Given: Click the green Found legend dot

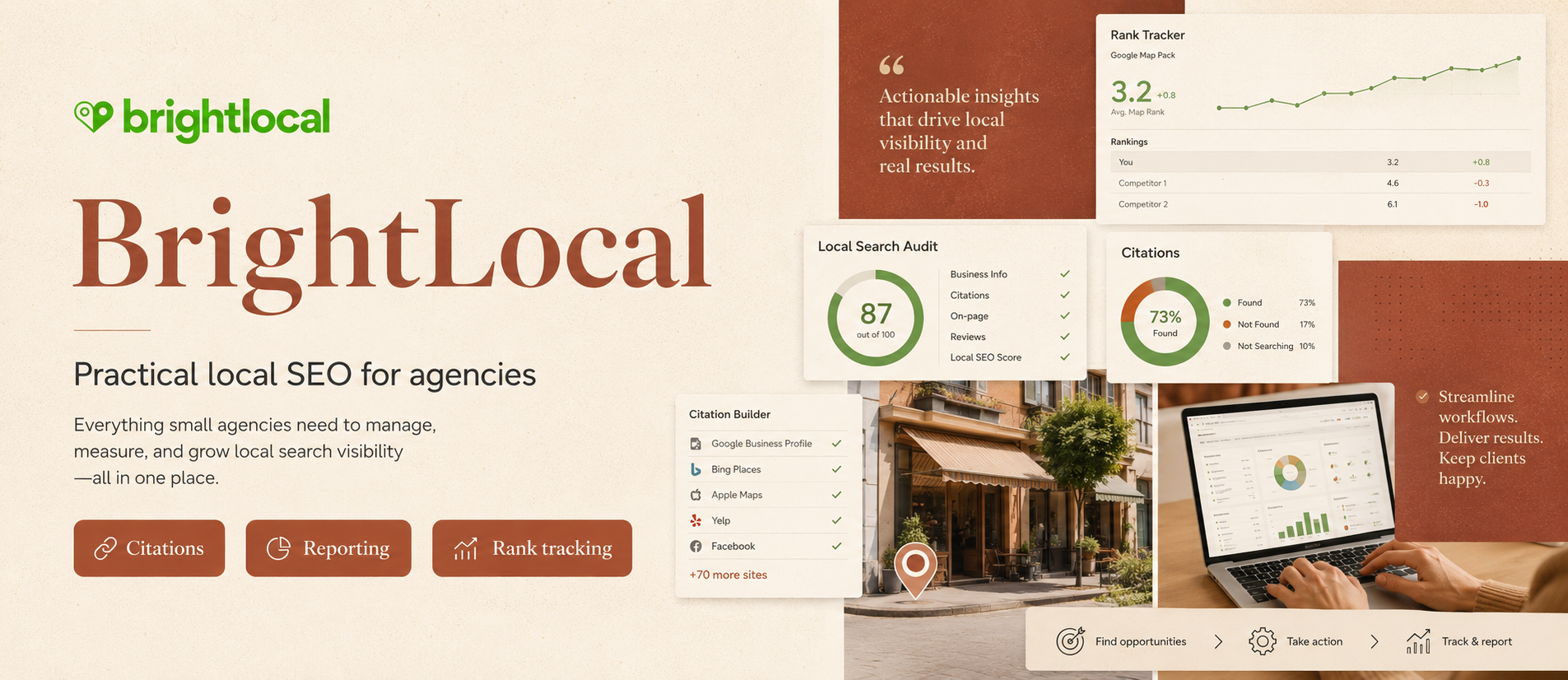Looking at the screenshot, I should 1226,303.
